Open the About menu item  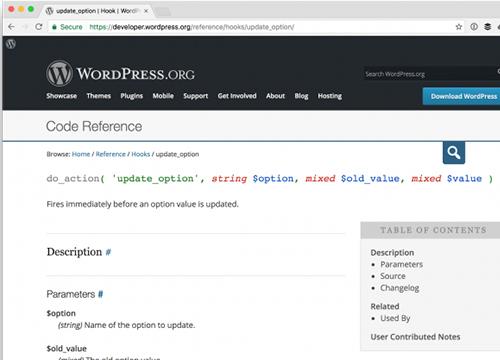point(276,96)
